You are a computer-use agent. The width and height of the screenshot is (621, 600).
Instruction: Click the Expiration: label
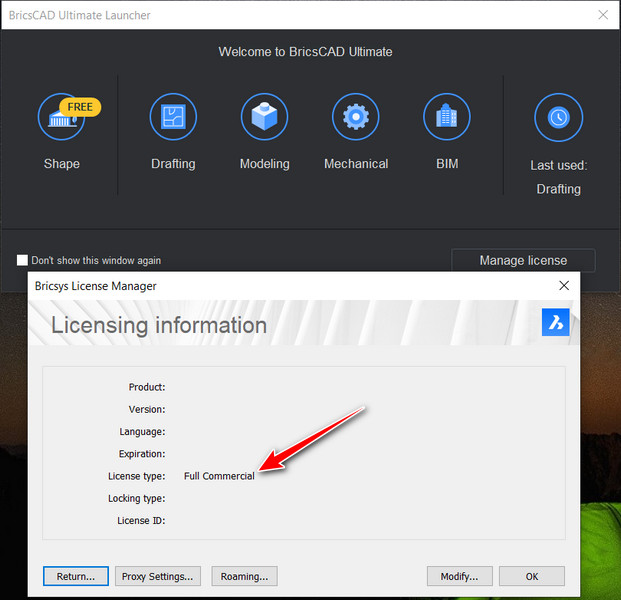coord(142,454)
